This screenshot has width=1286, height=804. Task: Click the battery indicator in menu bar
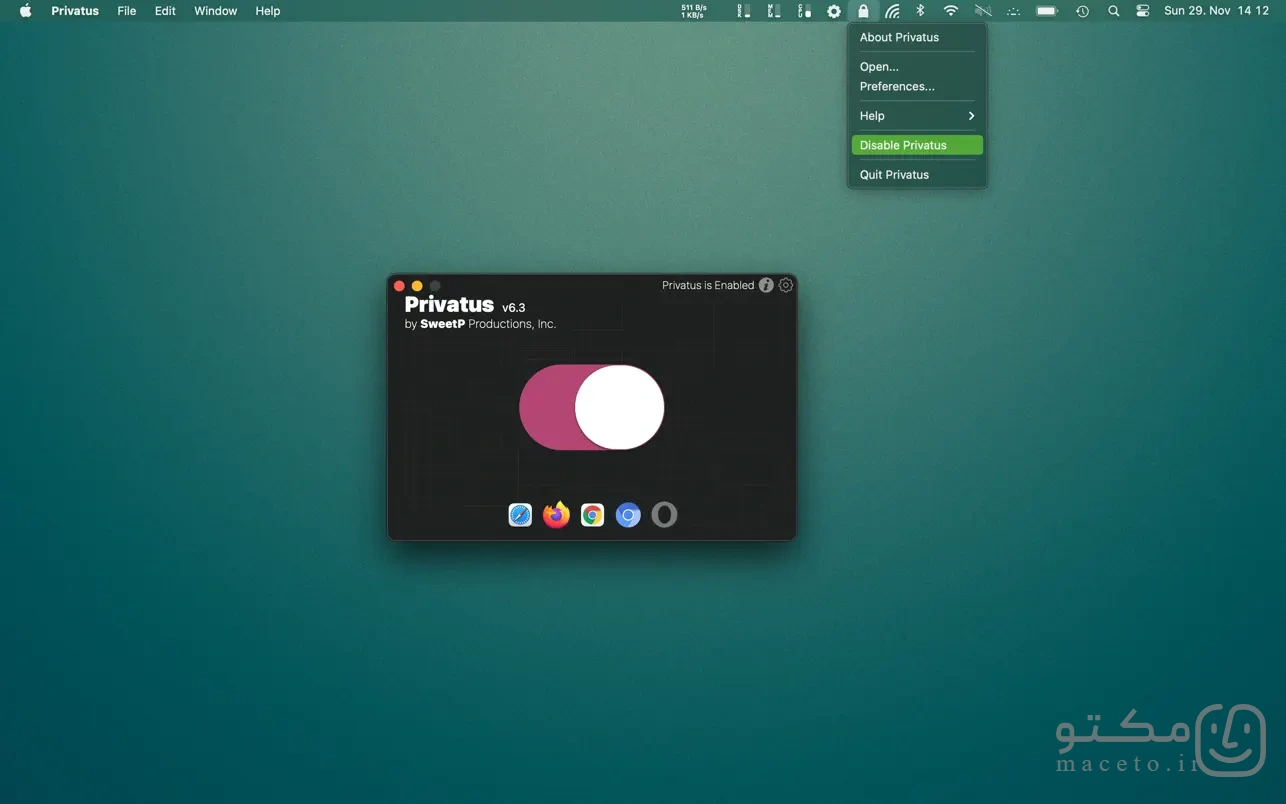tap(1047, 11)
